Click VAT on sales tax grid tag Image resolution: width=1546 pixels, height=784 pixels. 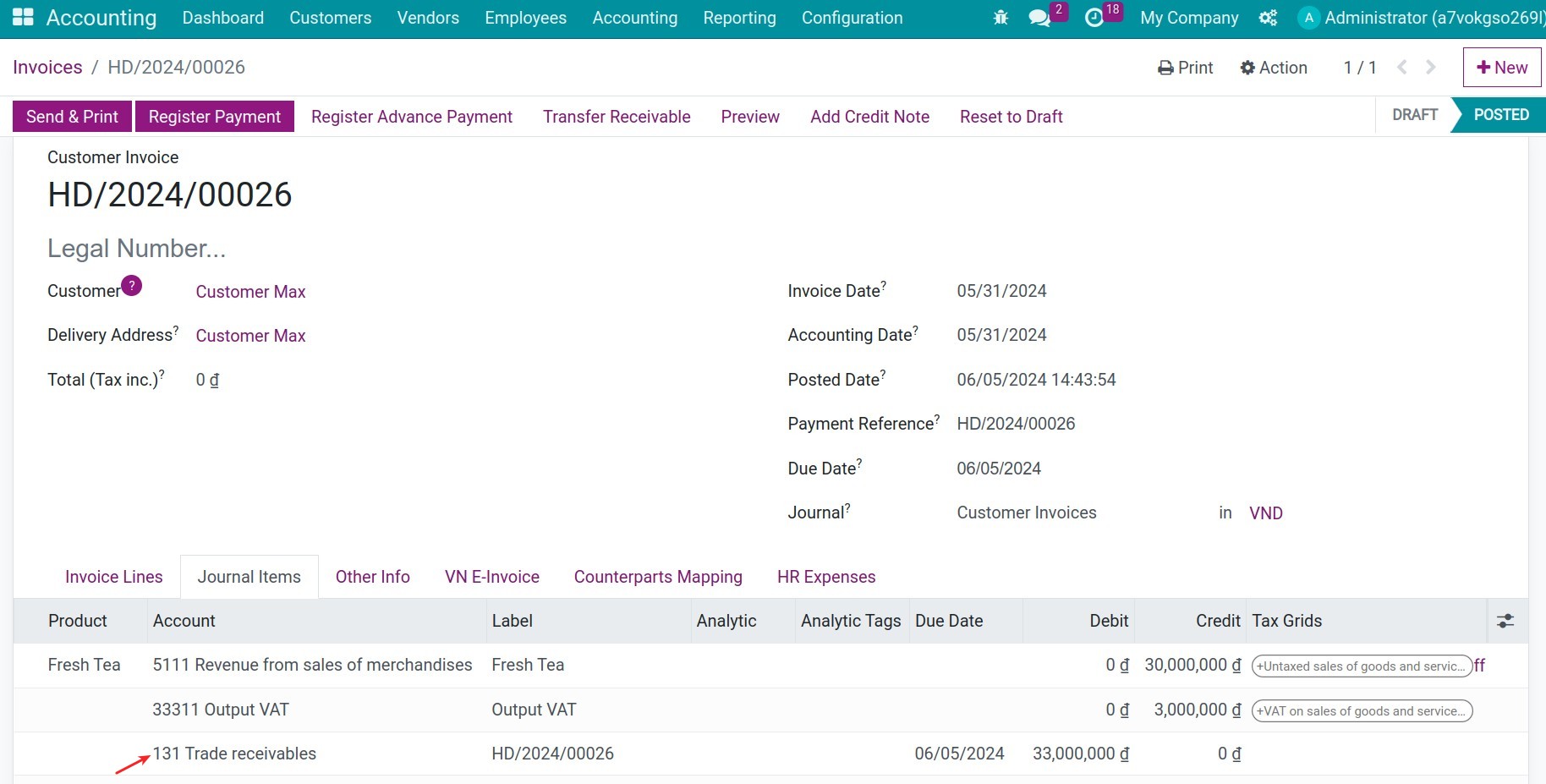pos(1362,711)
